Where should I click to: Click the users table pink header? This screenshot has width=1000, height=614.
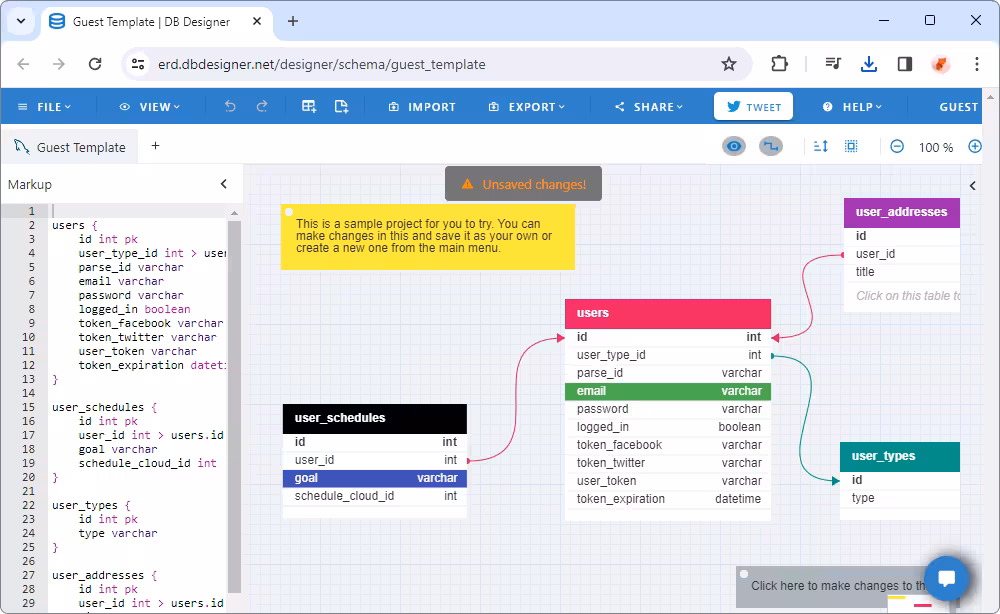pos(668,313)
